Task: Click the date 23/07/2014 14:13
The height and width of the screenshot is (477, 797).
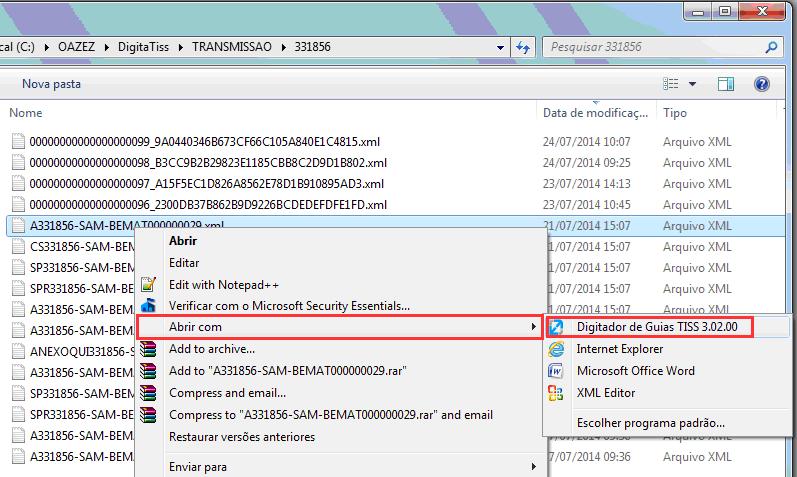Action: [587, 184]
